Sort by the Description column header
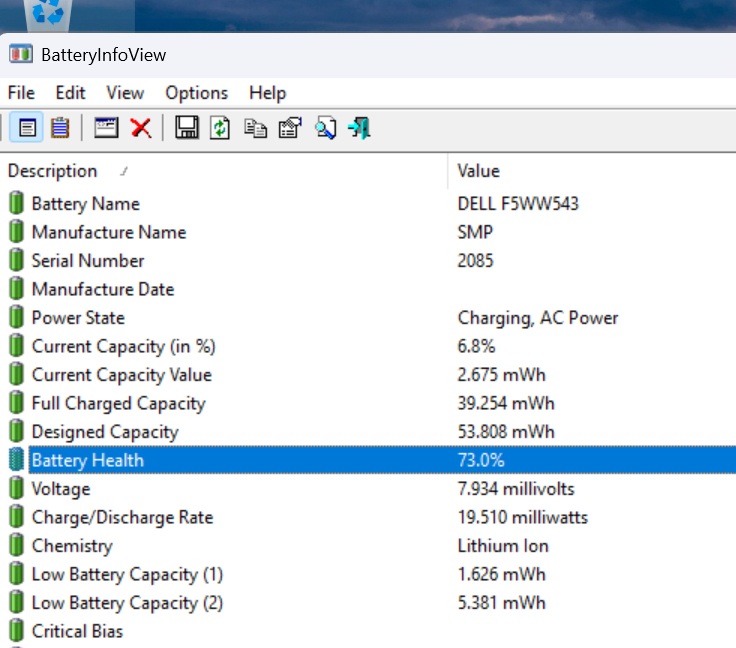736x648 pixels. pyautogui.click(x=224, y=171)
